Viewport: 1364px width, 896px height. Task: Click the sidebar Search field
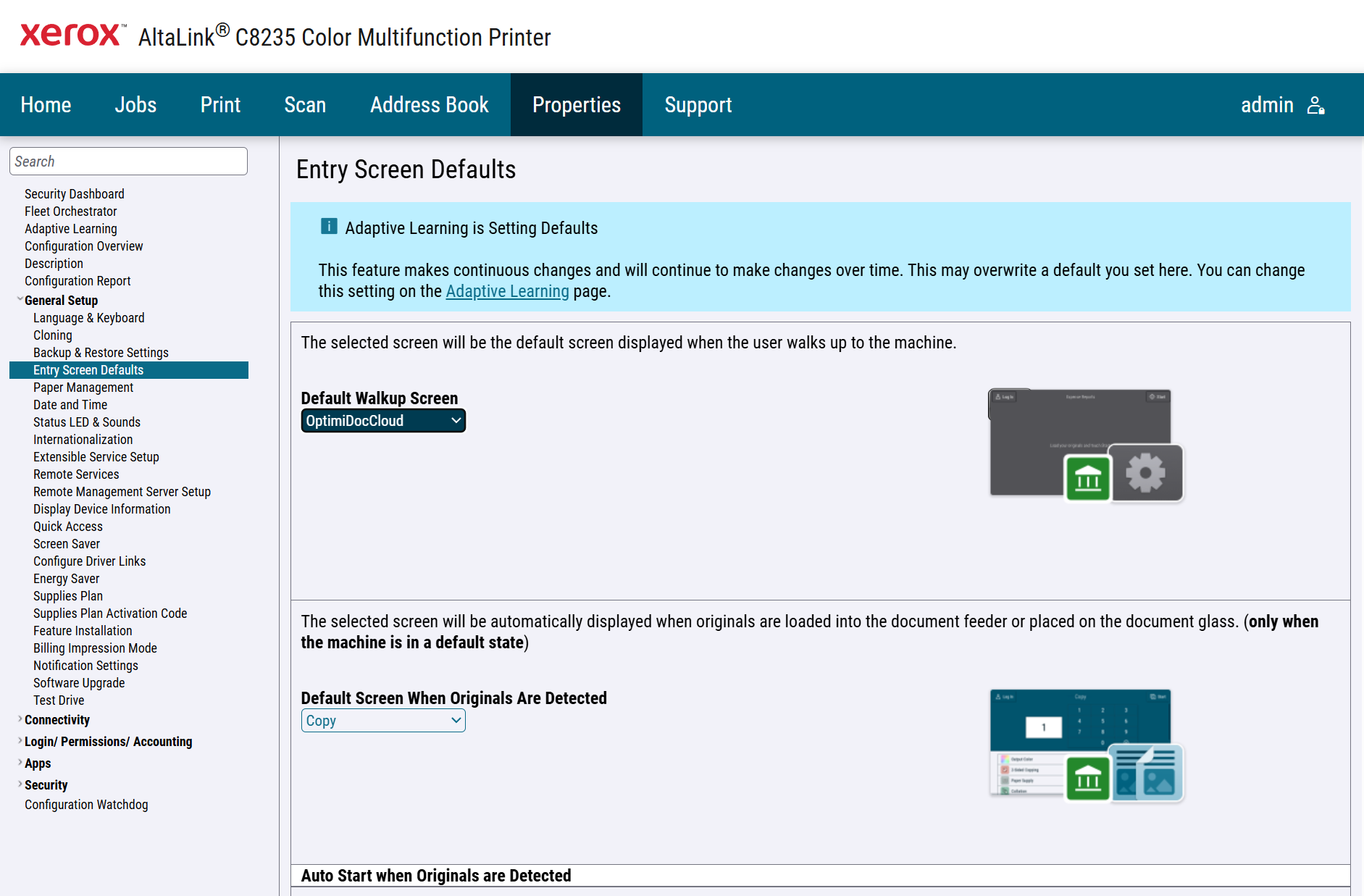click(x=128, y=162)
